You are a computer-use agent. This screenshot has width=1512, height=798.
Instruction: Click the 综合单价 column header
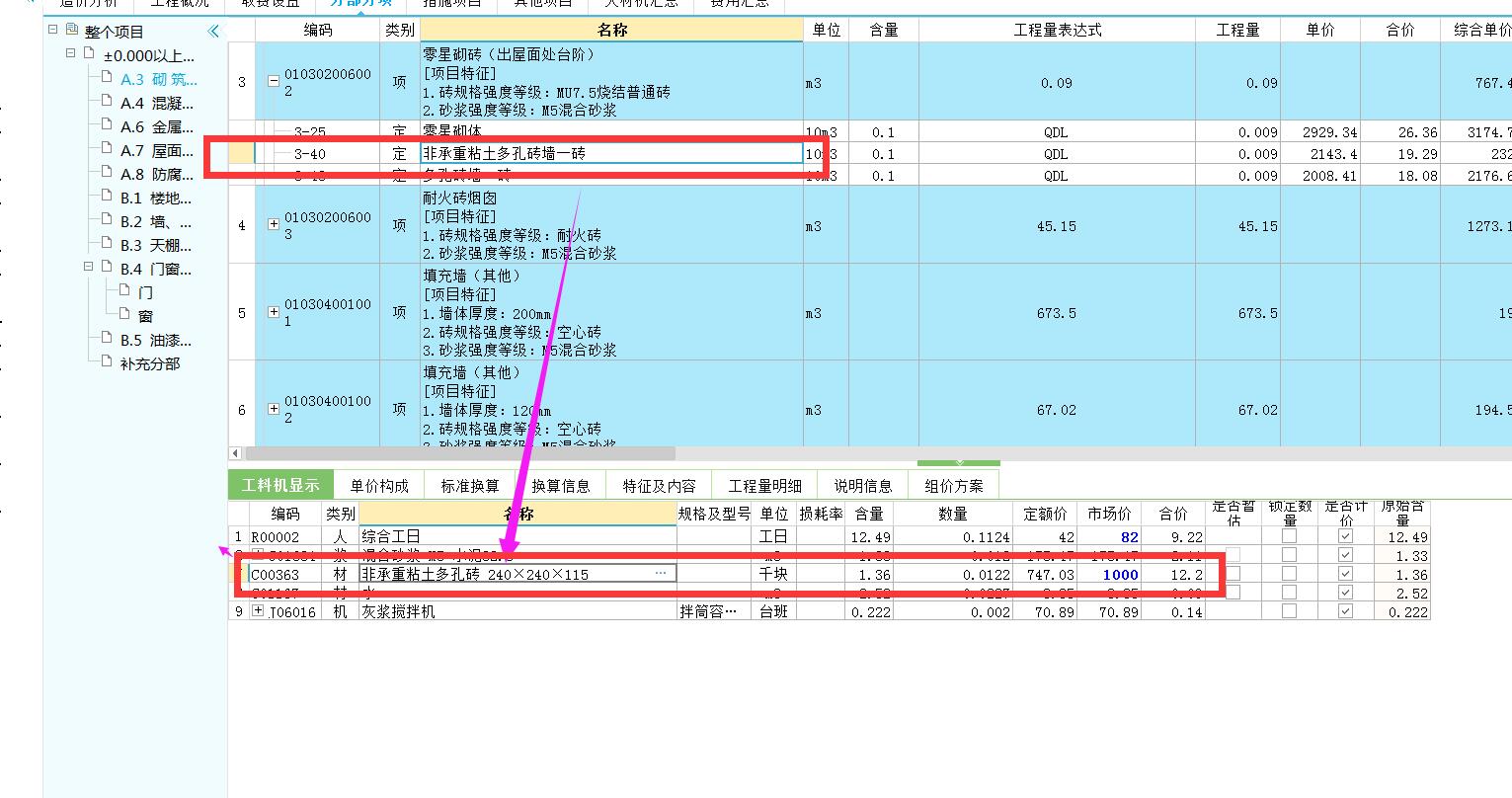point(1477,30)
